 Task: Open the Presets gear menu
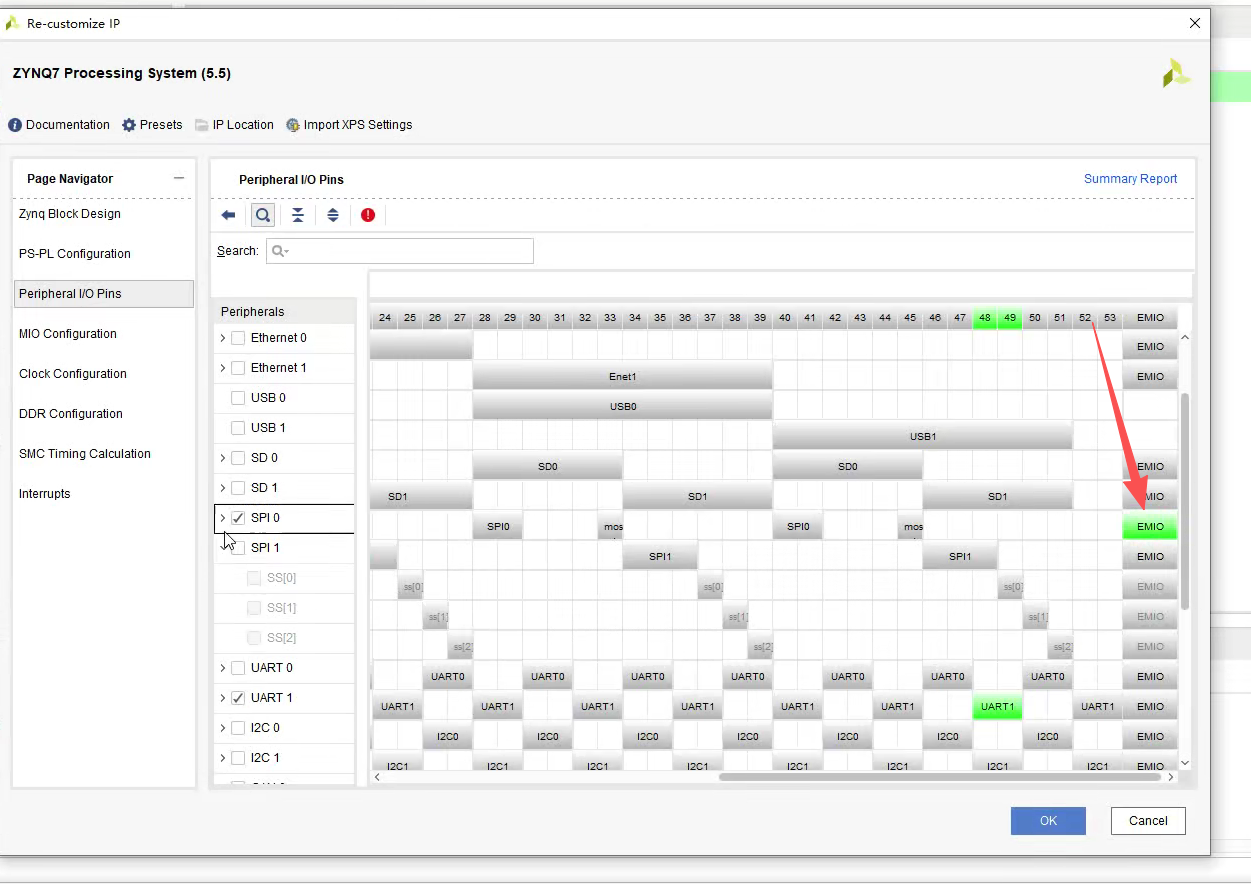pyautogui.click(x=152, y=125)
